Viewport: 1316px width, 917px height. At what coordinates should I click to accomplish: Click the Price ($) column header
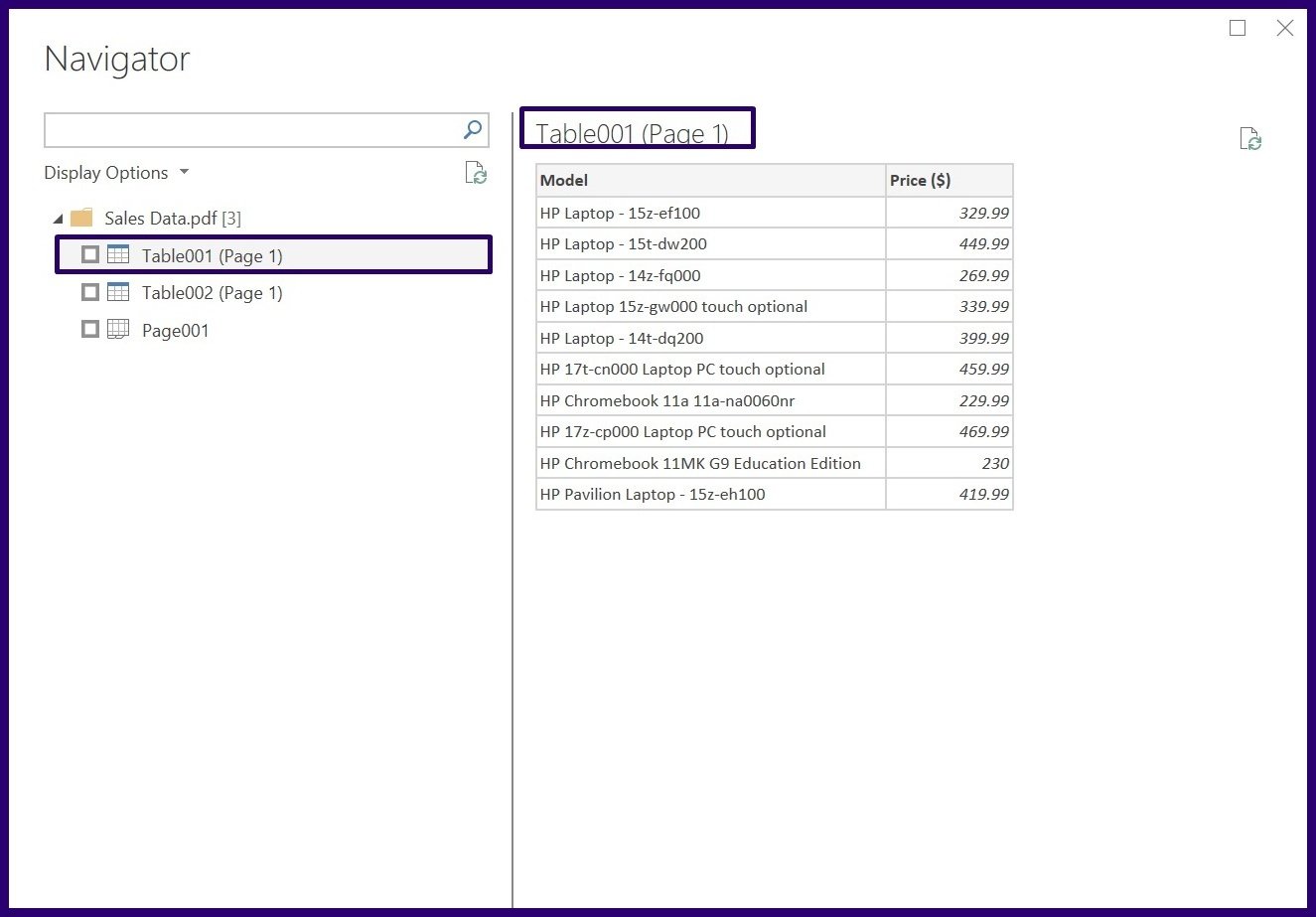click(x=949, y=181)
